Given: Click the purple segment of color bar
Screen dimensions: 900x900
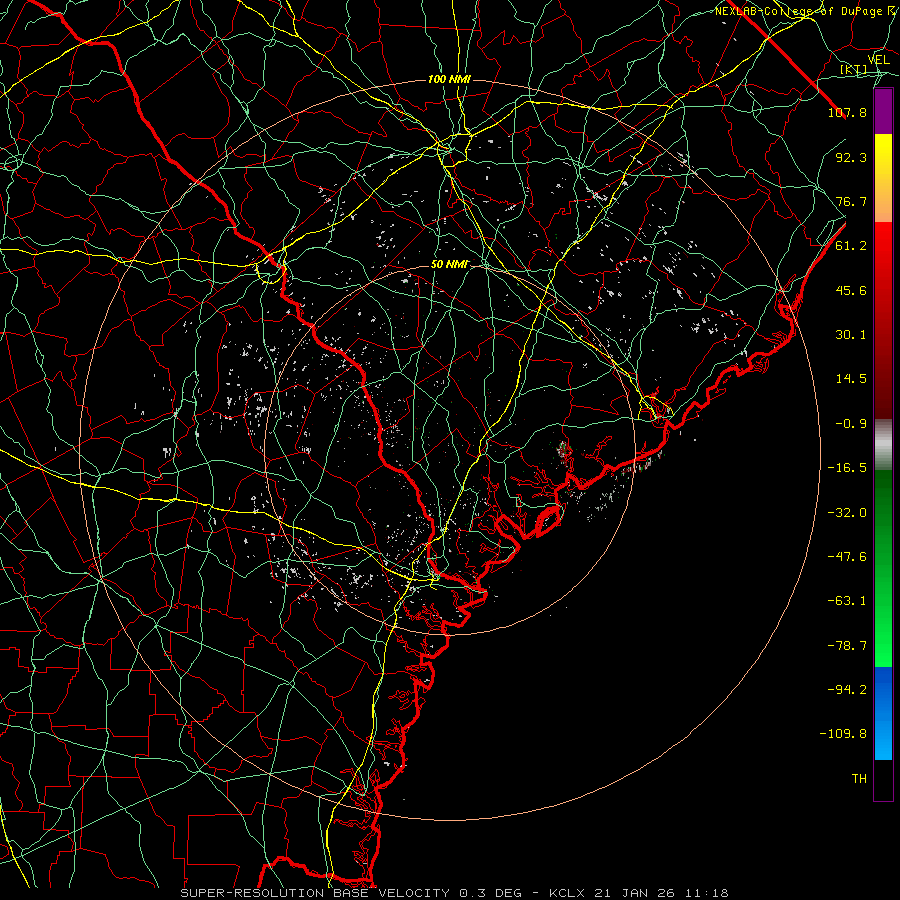Looking at the screenshot, I should [883, 112].
